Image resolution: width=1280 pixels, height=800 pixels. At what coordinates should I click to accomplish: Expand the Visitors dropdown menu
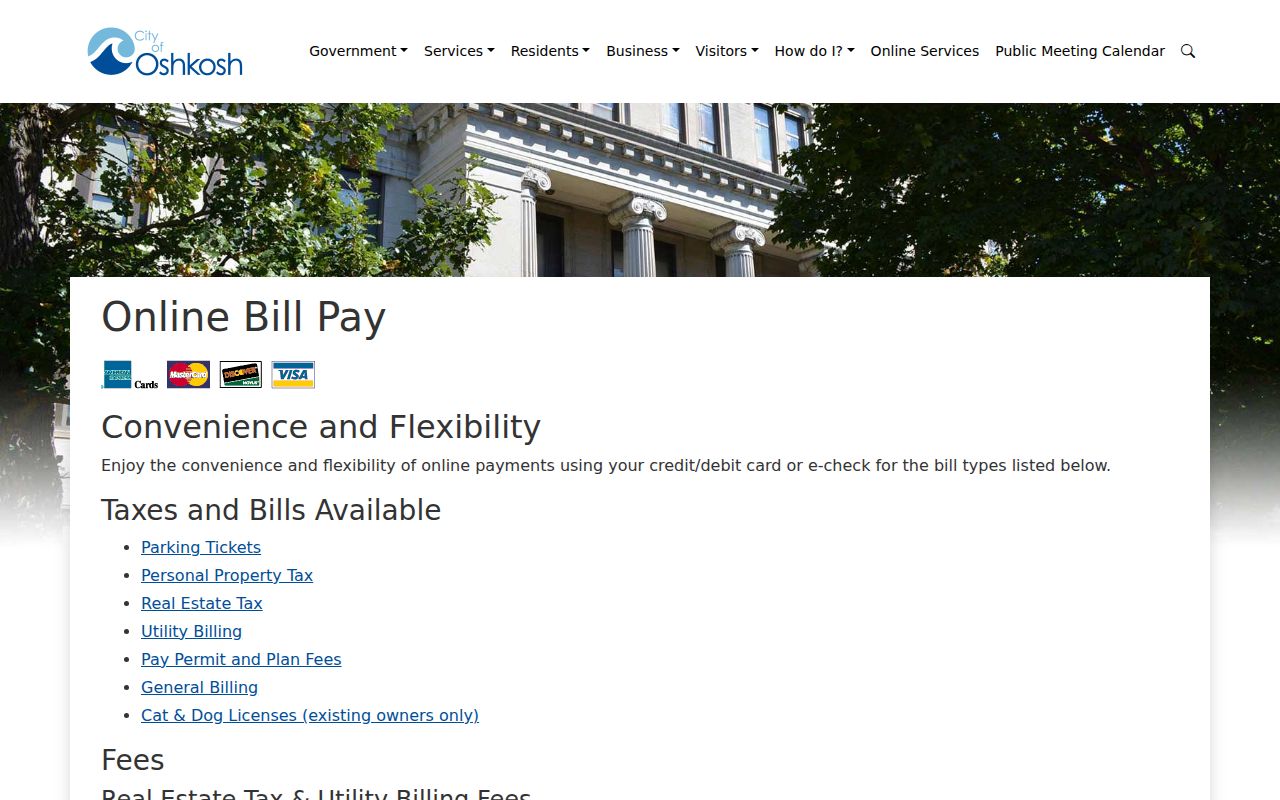tap(727, 51)
